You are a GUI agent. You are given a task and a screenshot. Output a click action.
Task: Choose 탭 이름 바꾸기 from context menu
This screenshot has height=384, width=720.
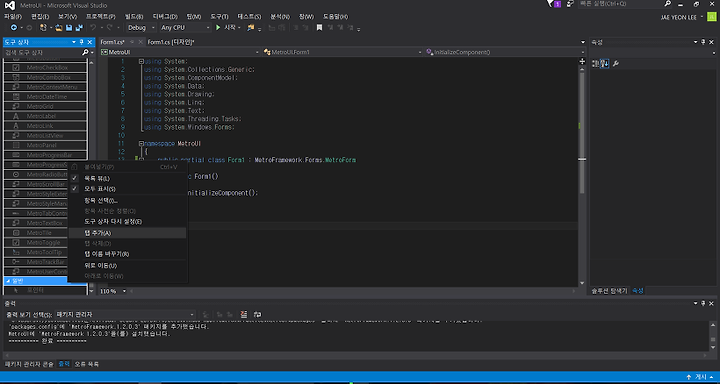tap(127, 254)
